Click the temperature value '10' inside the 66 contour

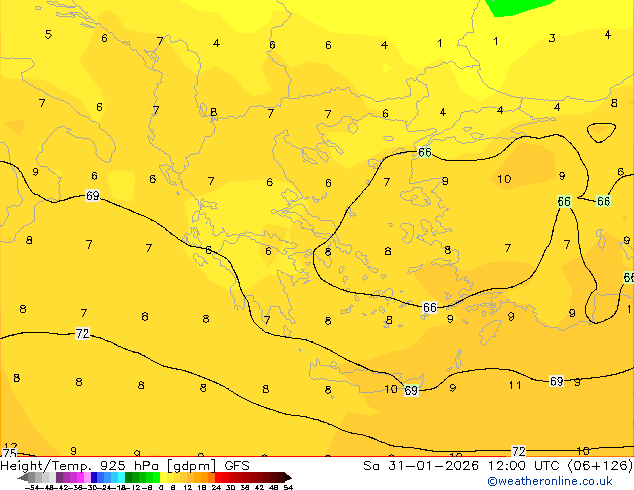504,179
